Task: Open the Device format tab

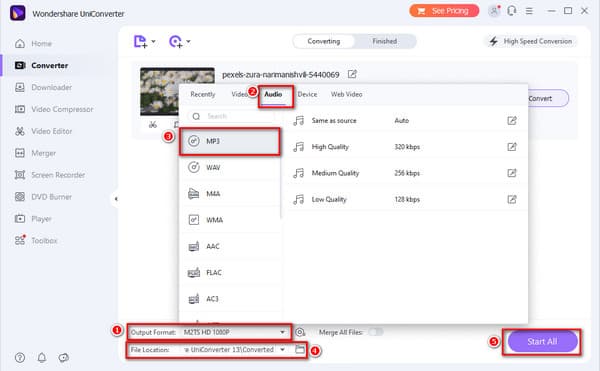Action: click(307, 94)
